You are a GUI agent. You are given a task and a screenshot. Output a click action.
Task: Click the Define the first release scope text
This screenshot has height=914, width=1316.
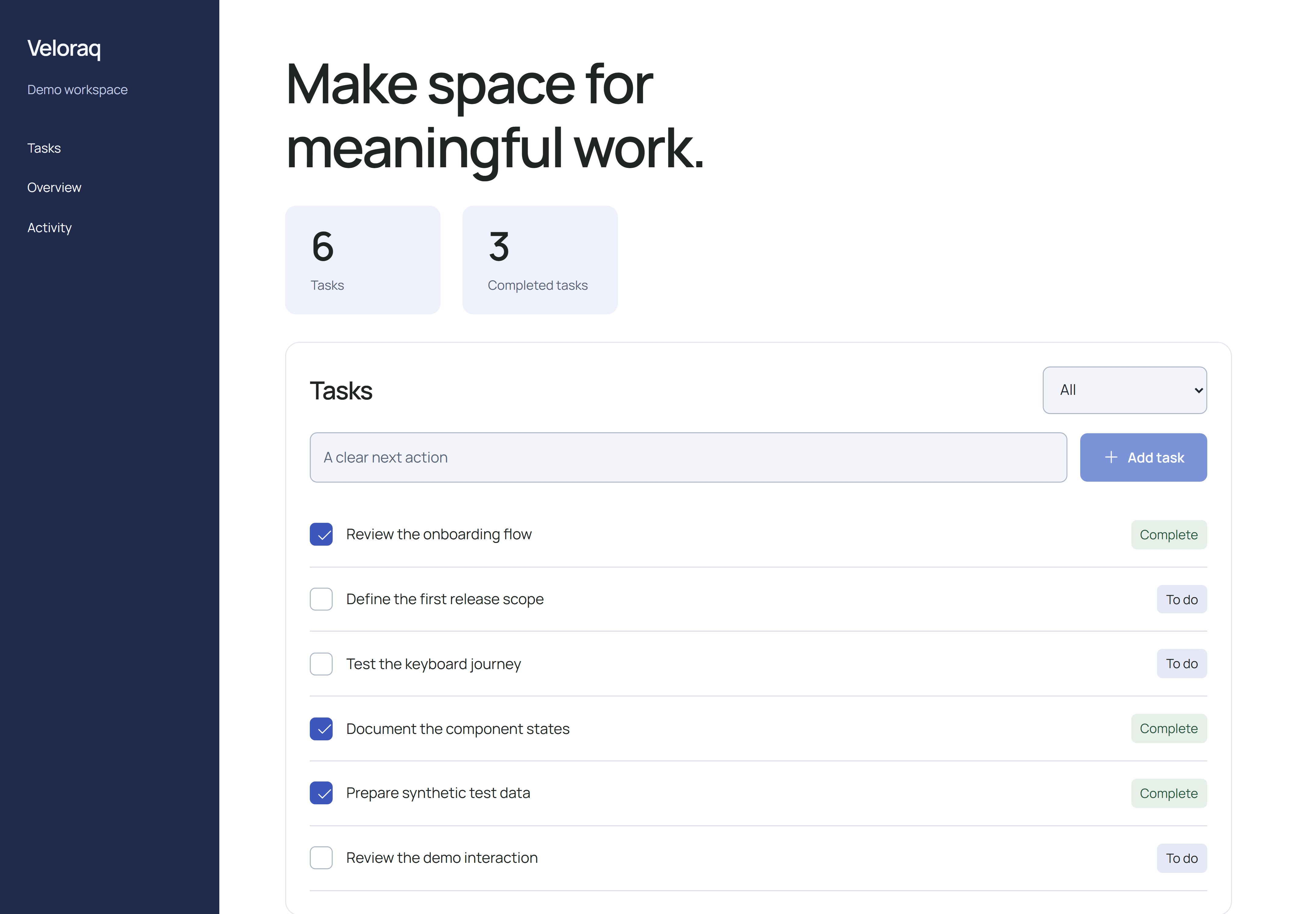click(x=445, y=599)
